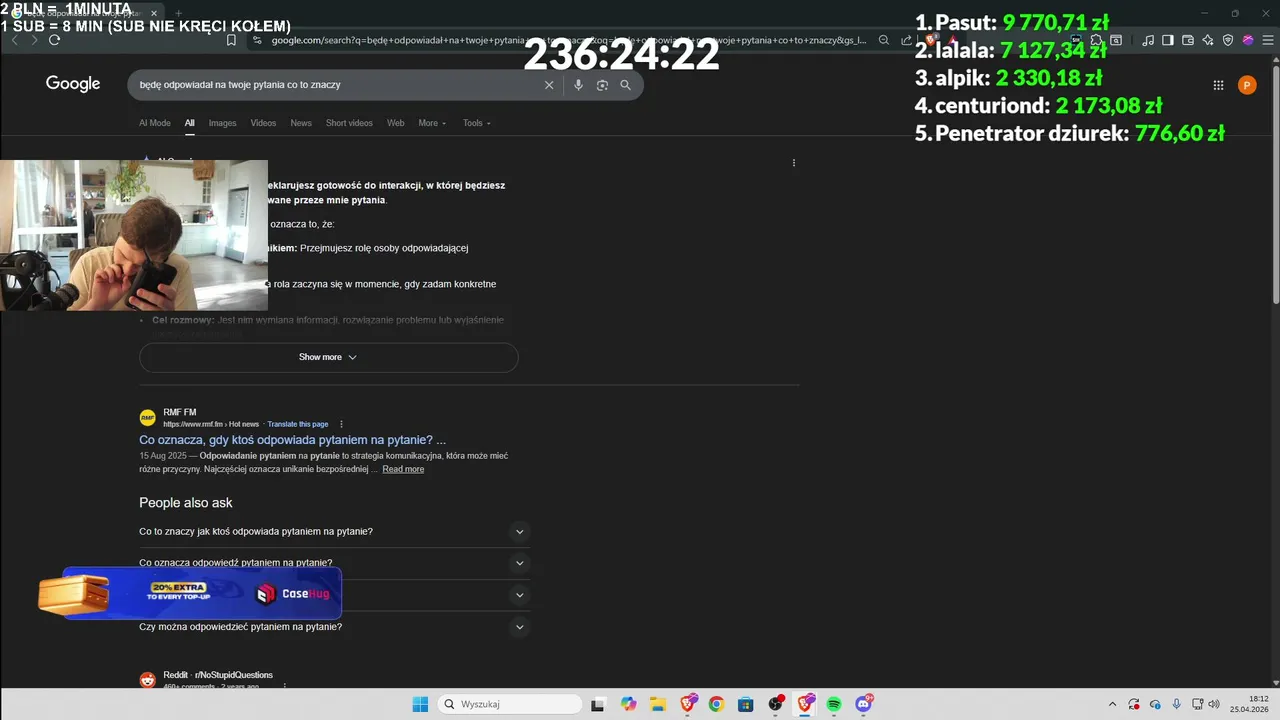Open a new browser tab
Viewport: 1280px width, 720px height.
(179, 14)
